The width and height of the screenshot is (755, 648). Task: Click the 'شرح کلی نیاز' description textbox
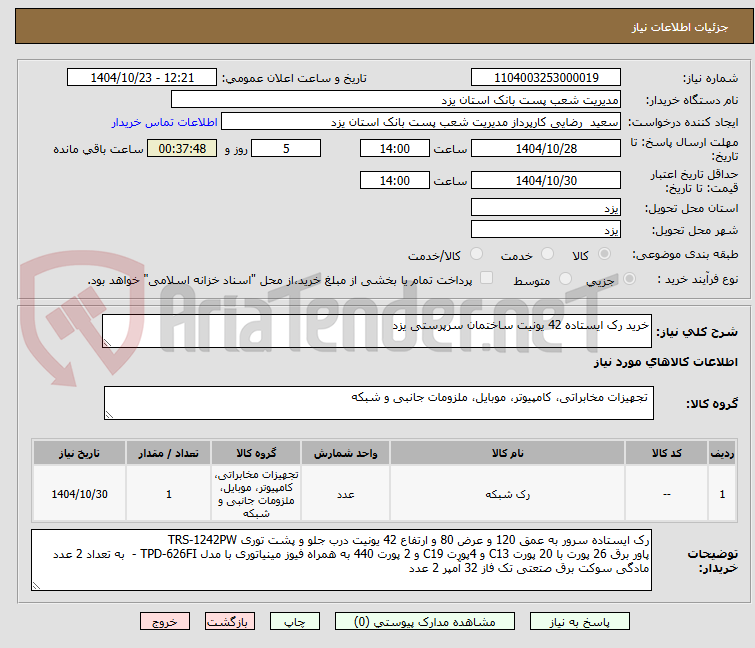pyautogui.click(x=377, y=331)
